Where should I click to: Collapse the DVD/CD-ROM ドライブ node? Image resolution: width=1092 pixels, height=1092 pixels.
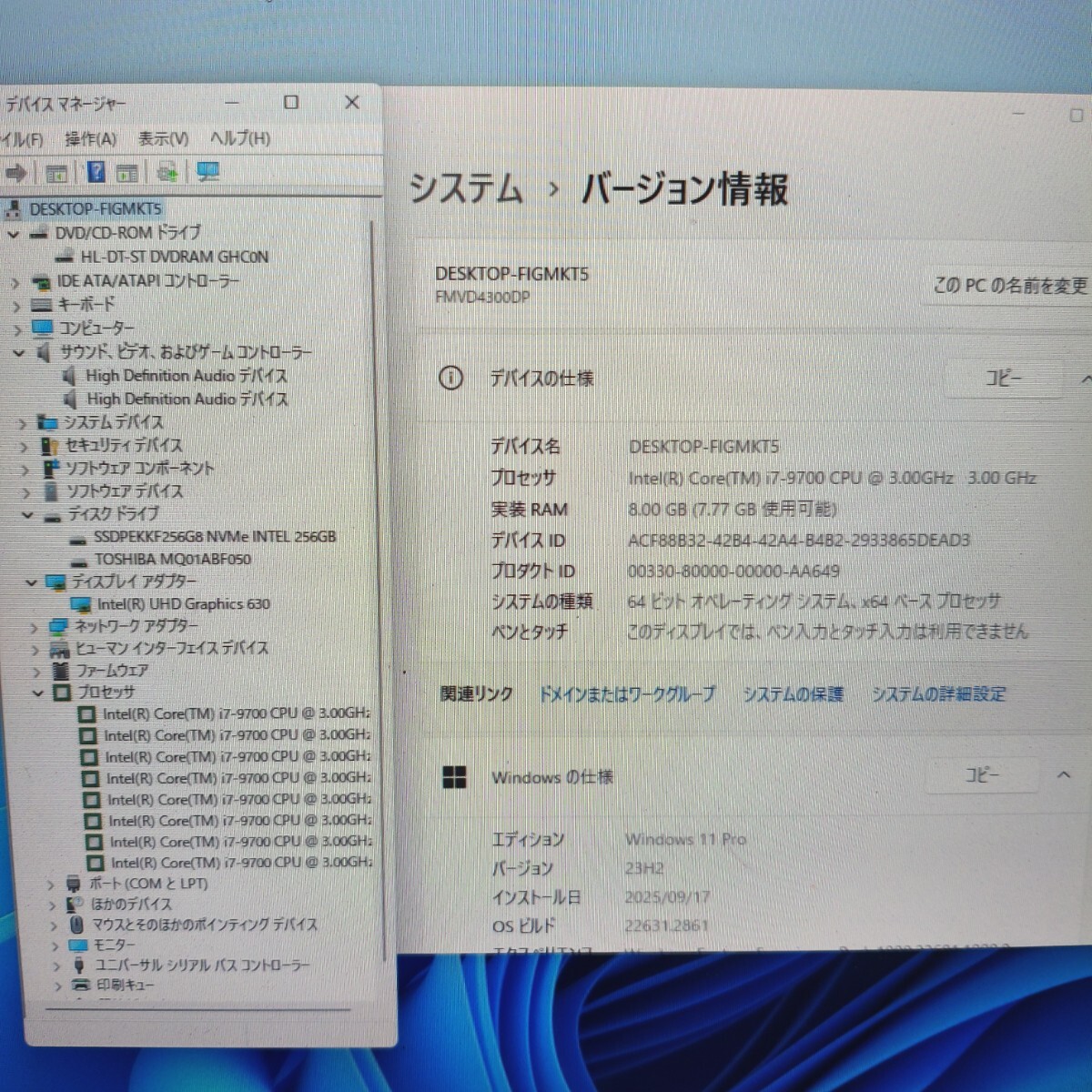(x=14, y=234)
